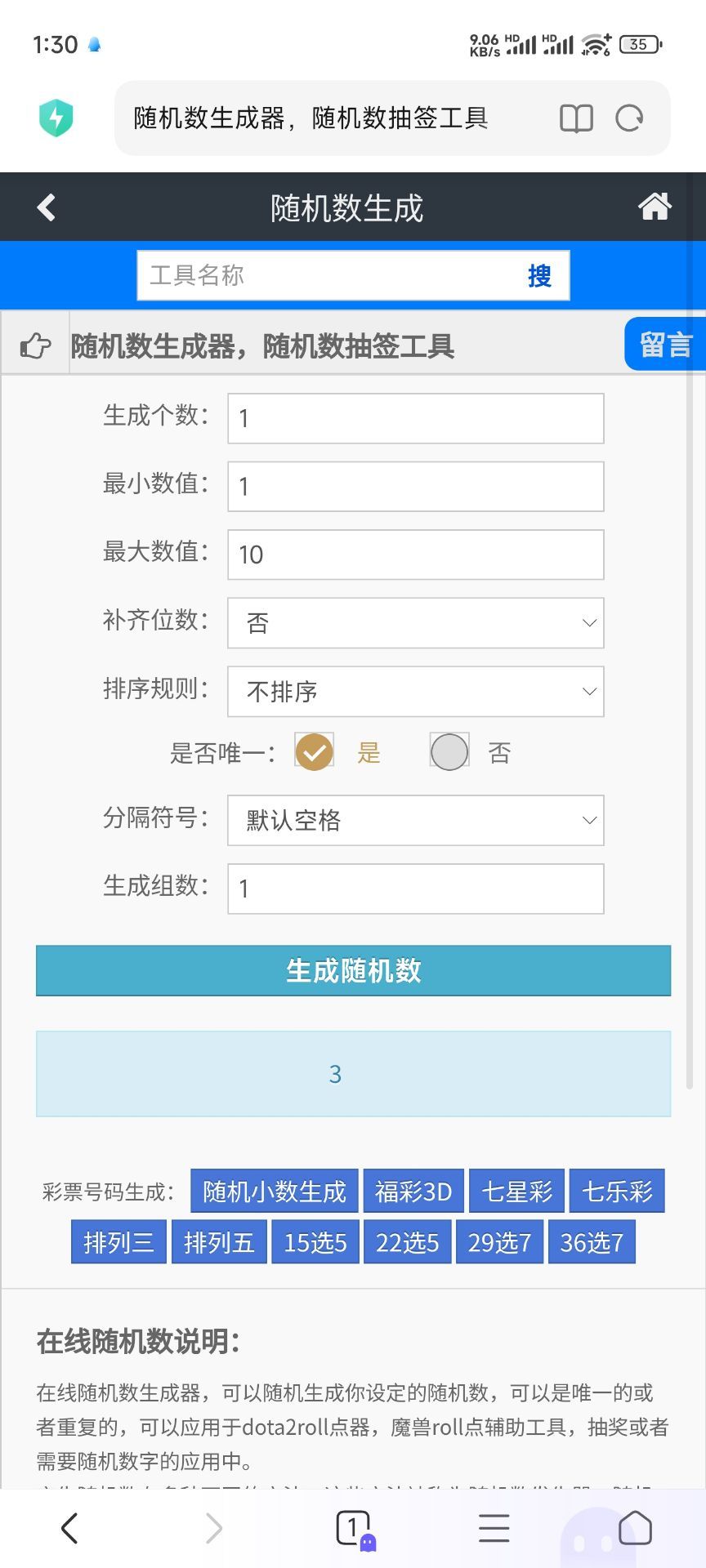Image resolution: width=706 pixels, height=1568 pixels.
Task: Open the 福彩3D generator link
Action: point(413,1192)
